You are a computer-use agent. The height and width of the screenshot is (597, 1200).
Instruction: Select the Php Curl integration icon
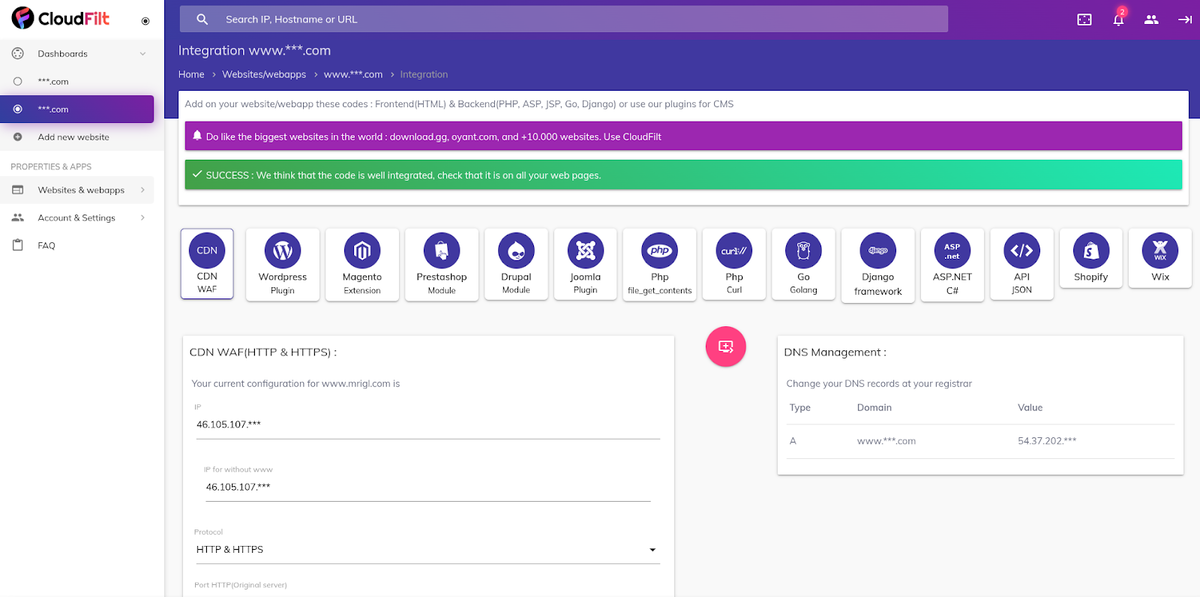tap(734, 262)
